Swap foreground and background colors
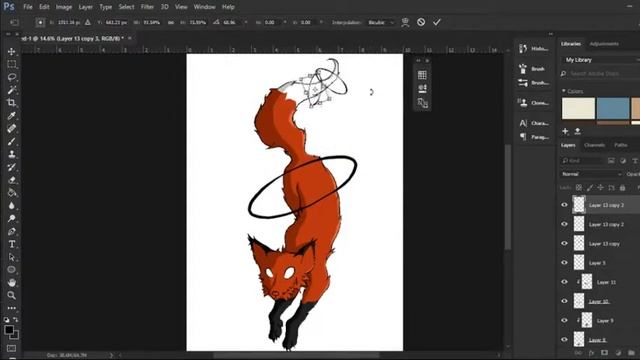640x360 pixels. [16, 320]
